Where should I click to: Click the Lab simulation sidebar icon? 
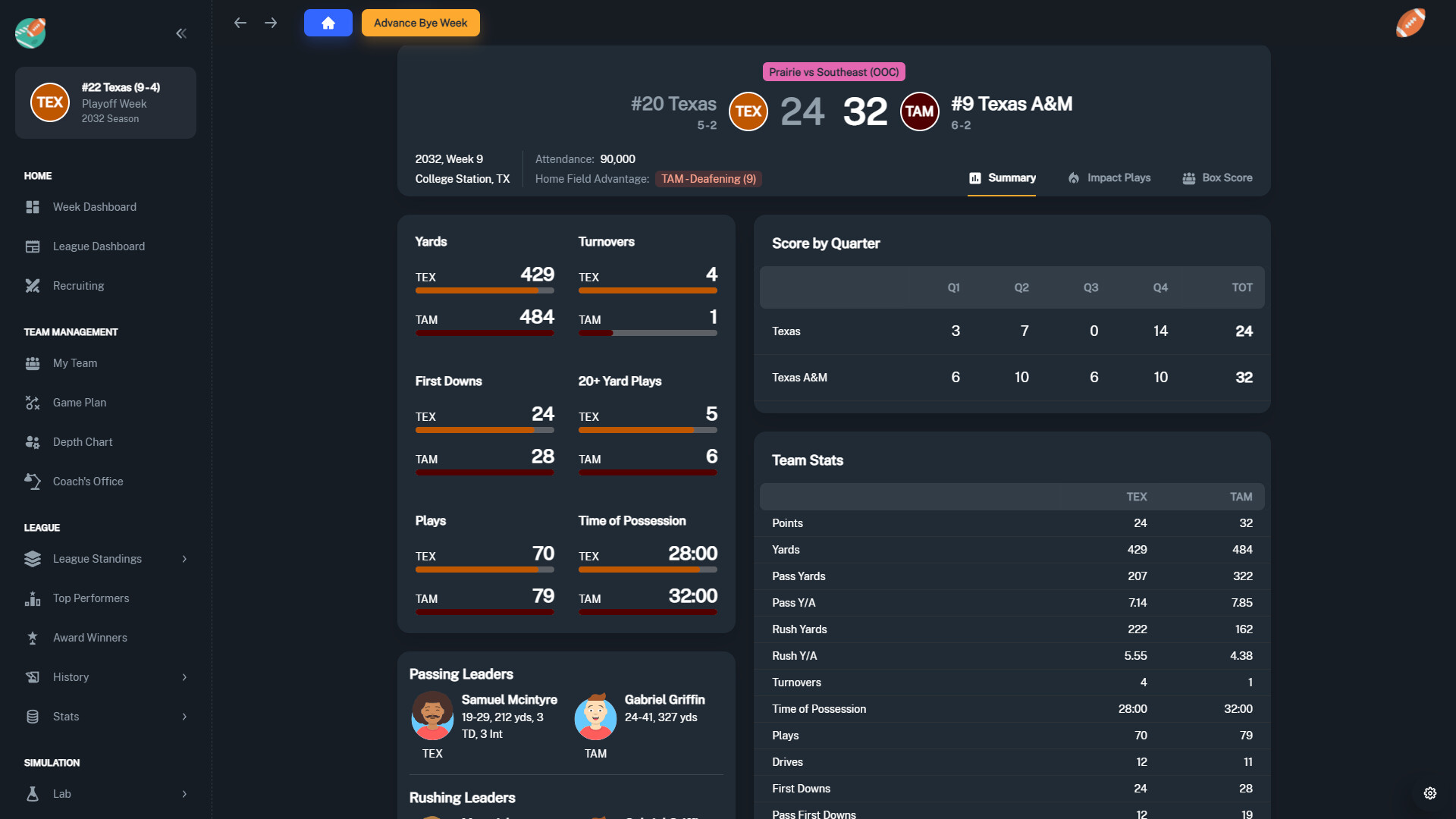tap(33, 794)
